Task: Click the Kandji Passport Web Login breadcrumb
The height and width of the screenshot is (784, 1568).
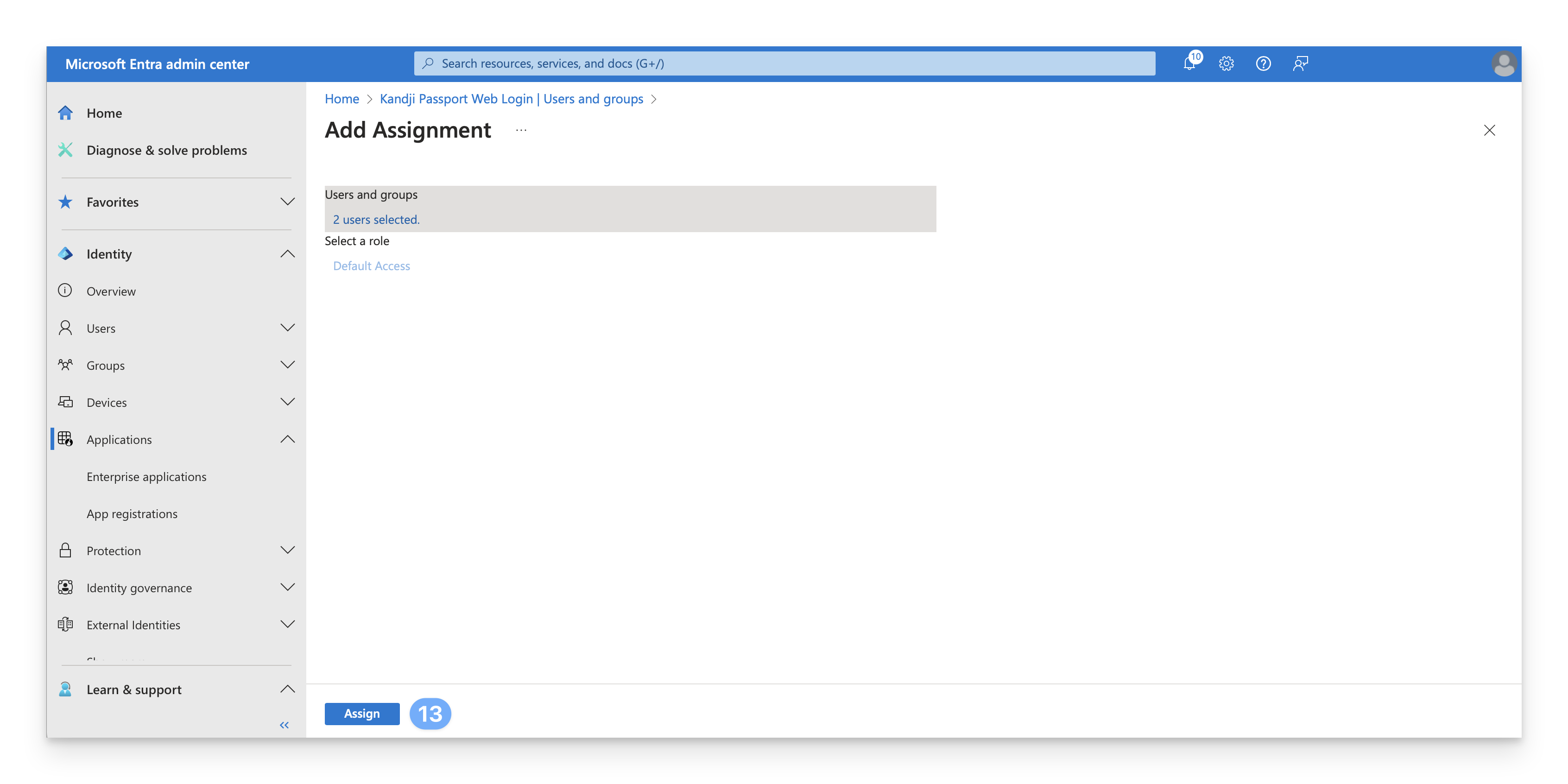Action: click(511, 99)
